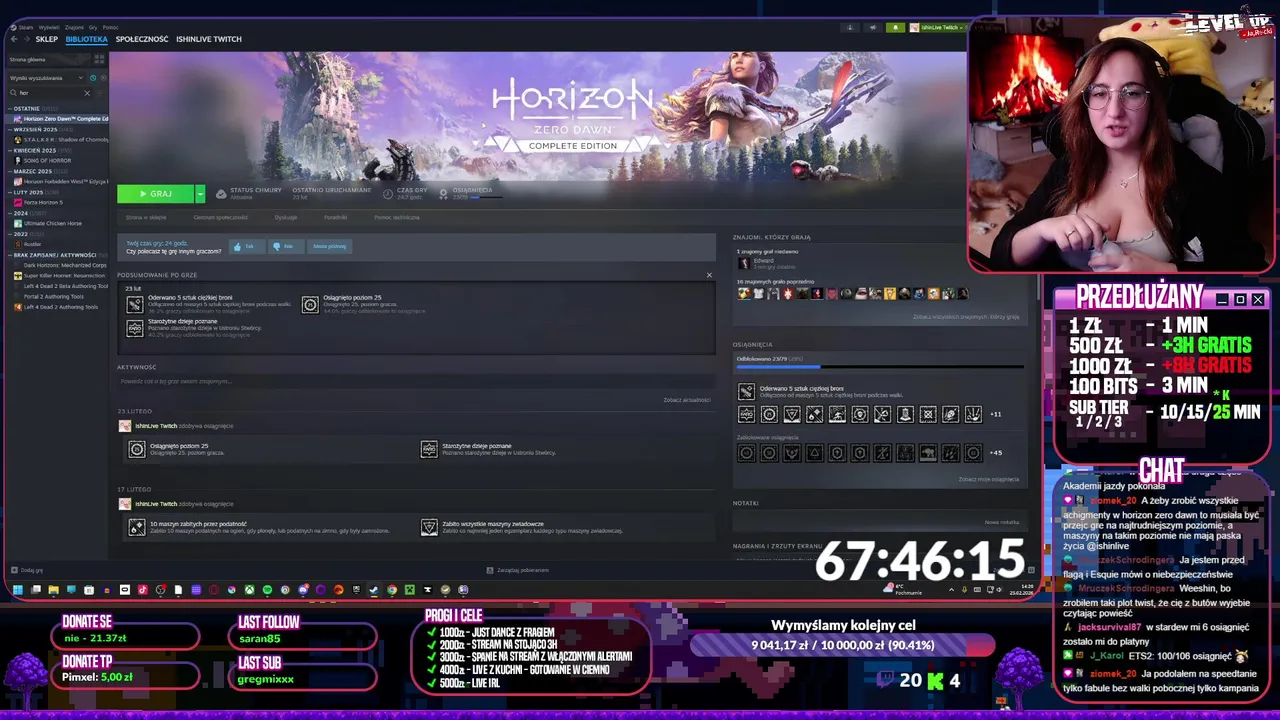The height and width of the screenshot is (720, 1280).
Task: Open the Spotify icon on the taskbar
Action: [x=267, y=590]
